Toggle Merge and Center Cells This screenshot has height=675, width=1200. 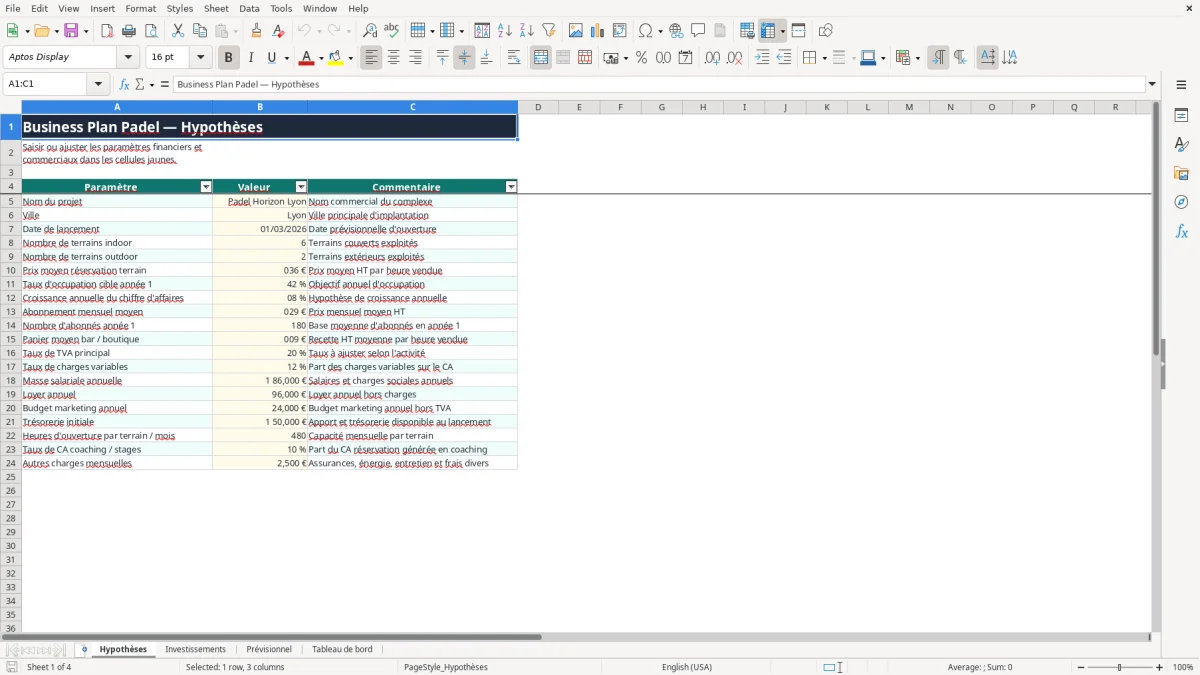[541, 58]
